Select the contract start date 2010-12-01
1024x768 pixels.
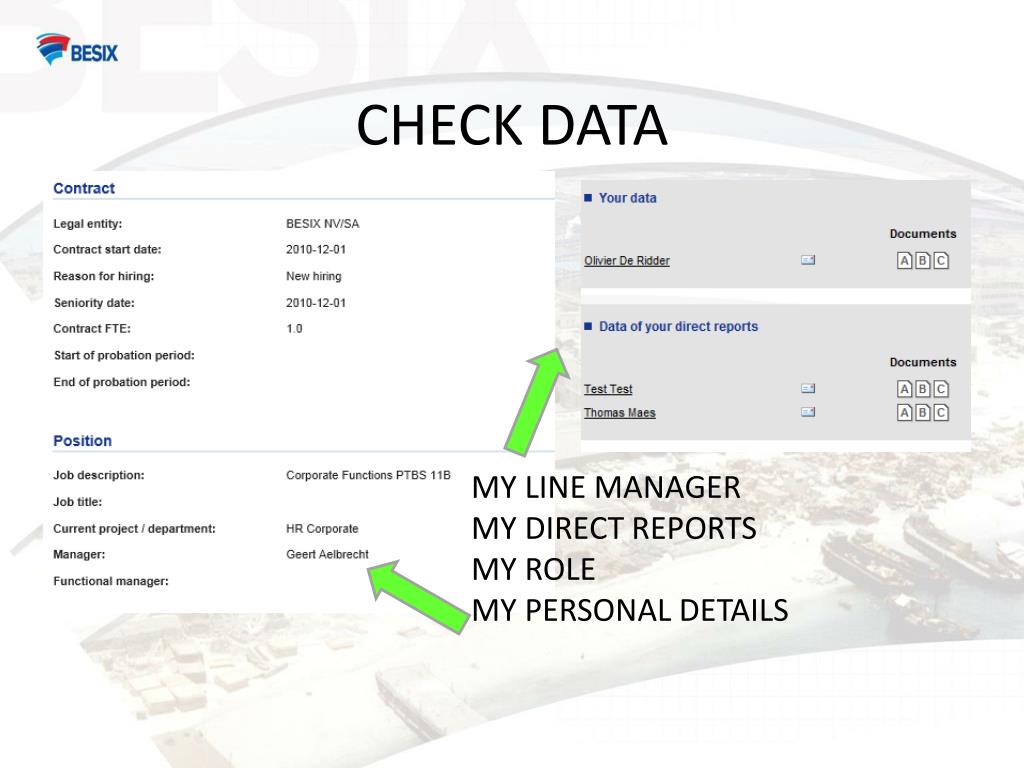point(316,249)
